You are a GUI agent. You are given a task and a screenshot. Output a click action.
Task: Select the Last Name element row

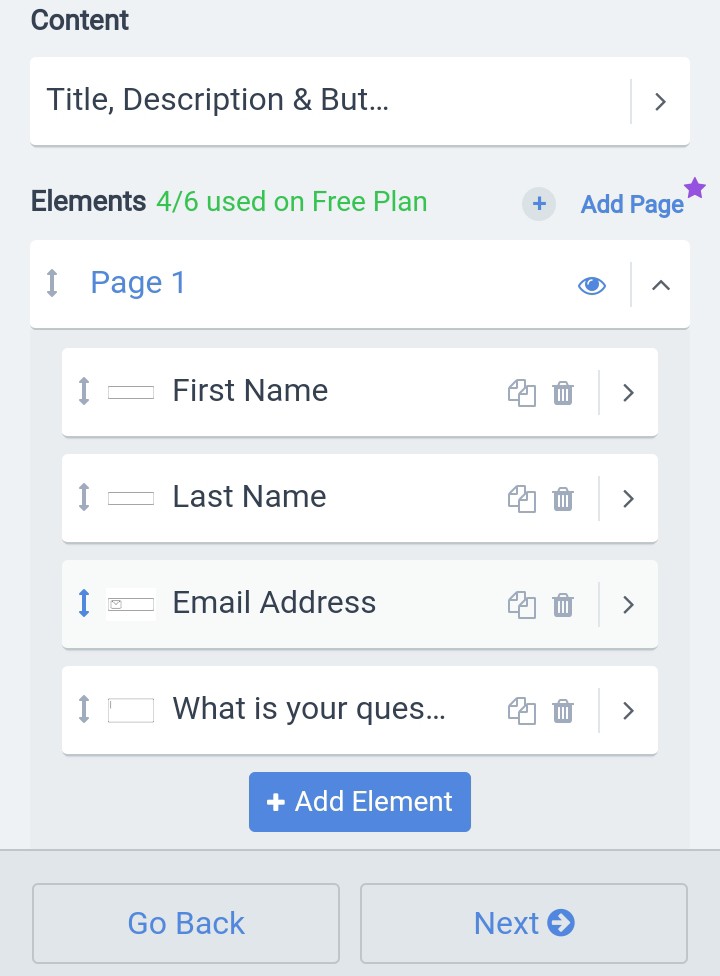click(x=300, y=498)
